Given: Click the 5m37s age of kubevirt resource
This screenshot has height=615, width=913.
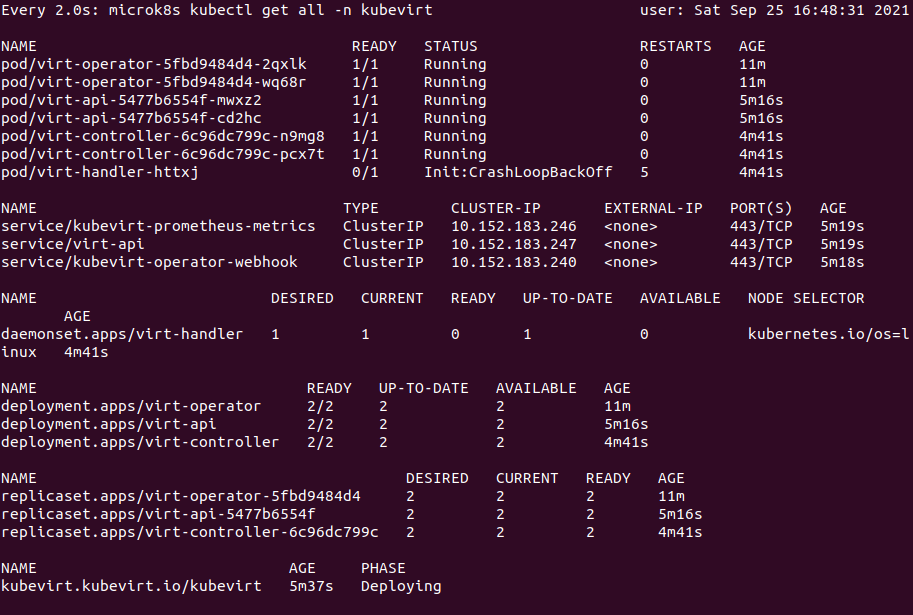Looking at the screenshot, I should point(312,586).
